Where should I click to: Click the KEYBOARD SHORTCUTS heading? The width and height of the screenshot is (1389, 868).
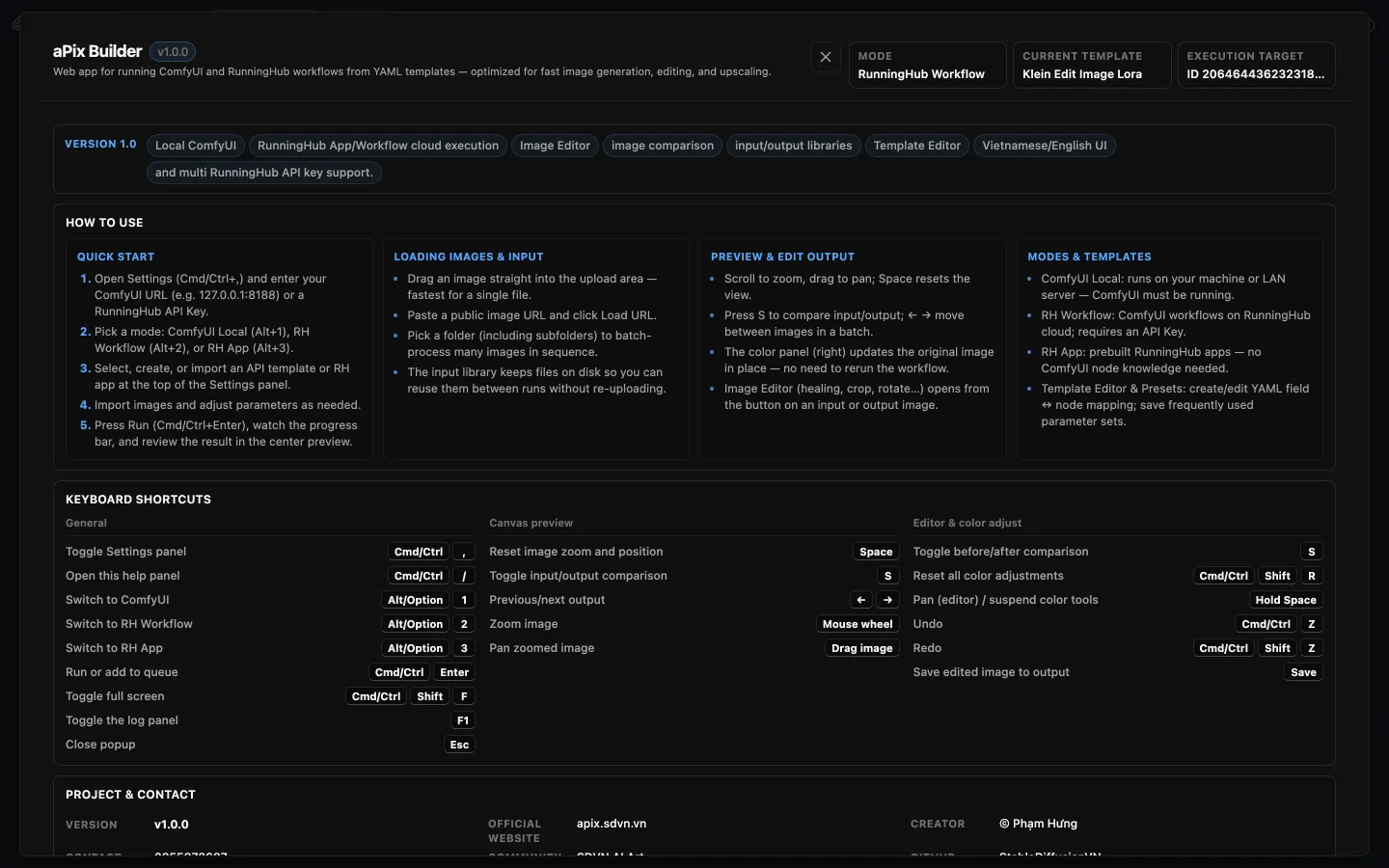[138, 500]
